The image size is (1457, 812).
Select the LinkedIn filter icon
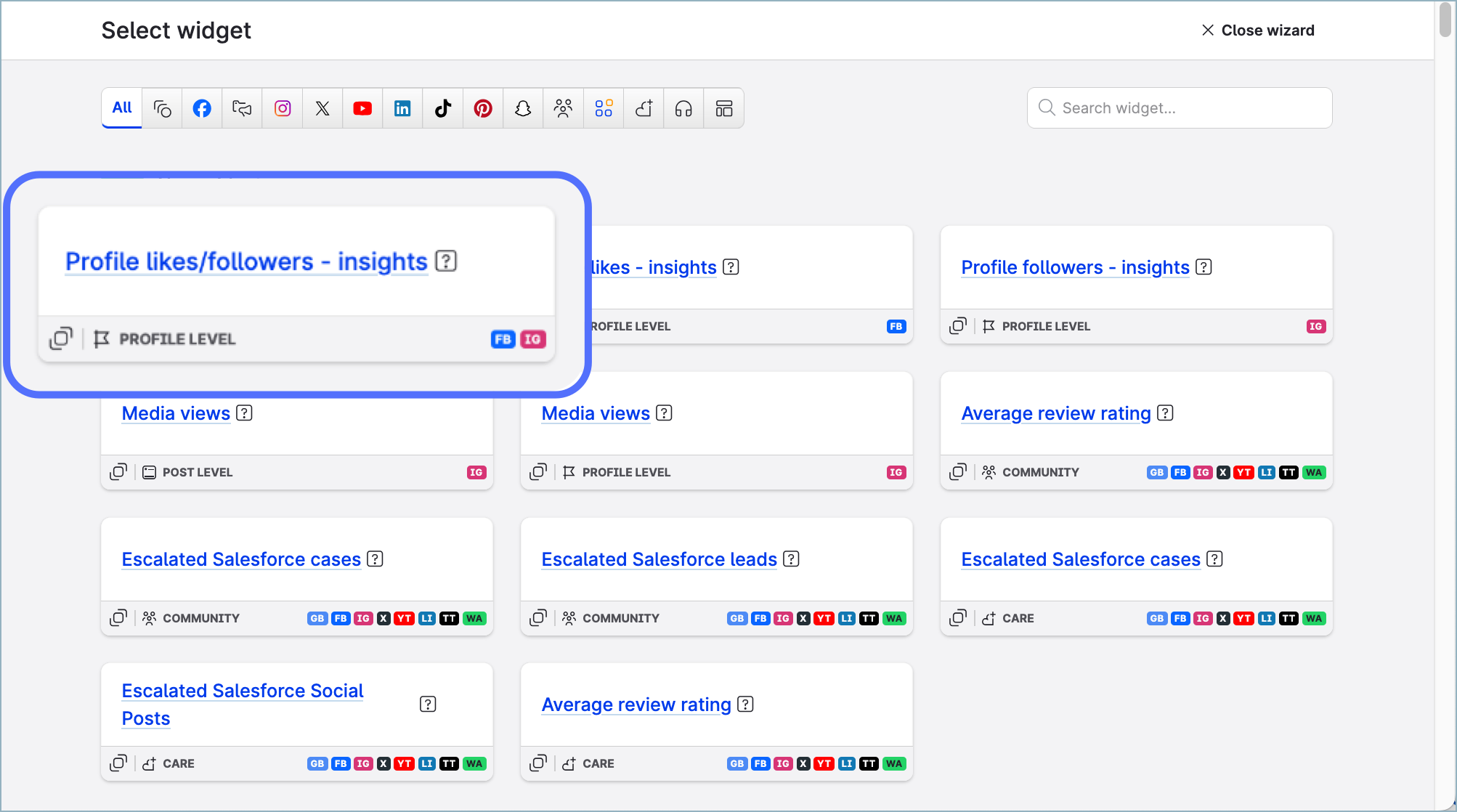pos(402,108)
